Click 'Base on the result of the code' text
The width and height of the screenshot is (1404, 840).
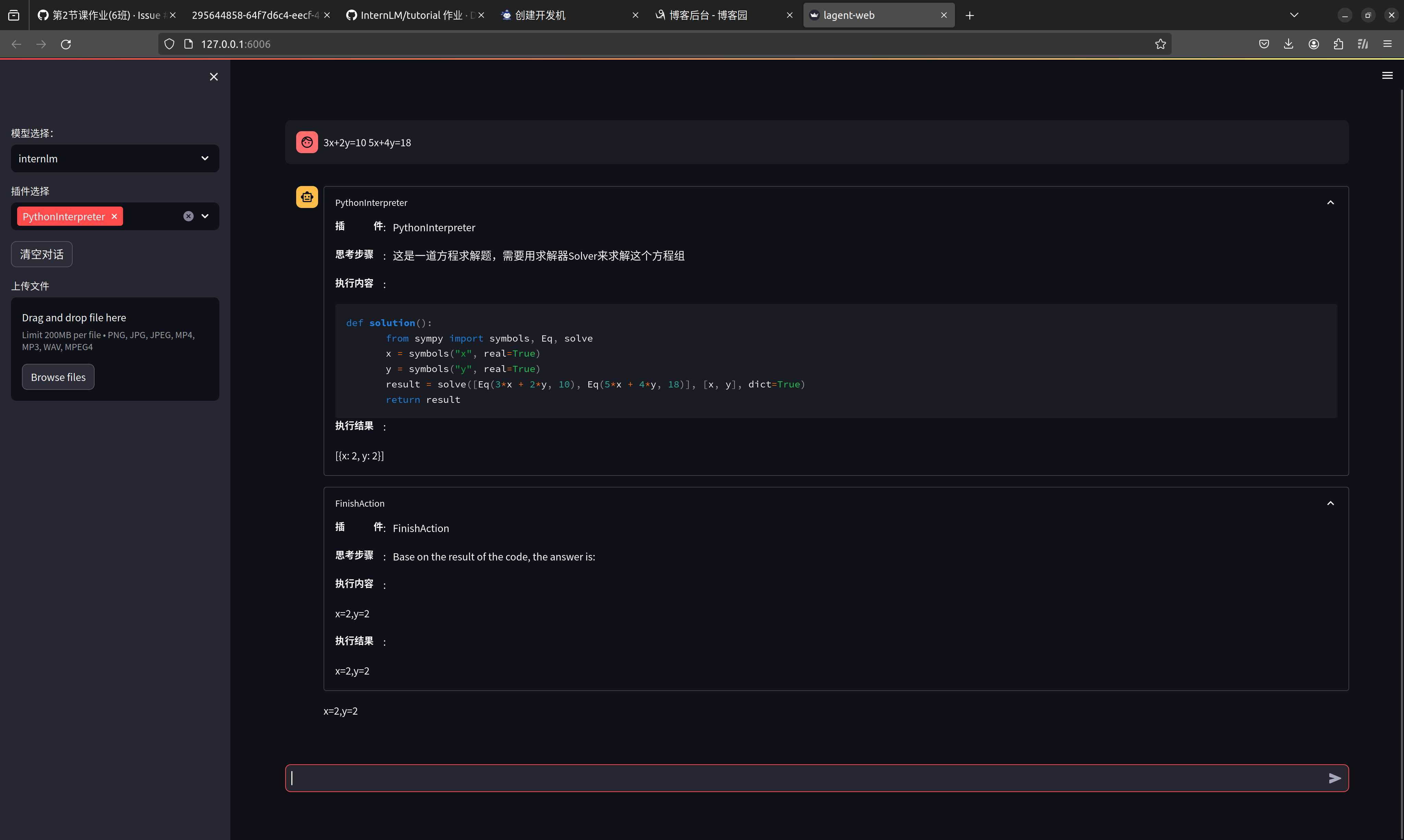point(494,557)
